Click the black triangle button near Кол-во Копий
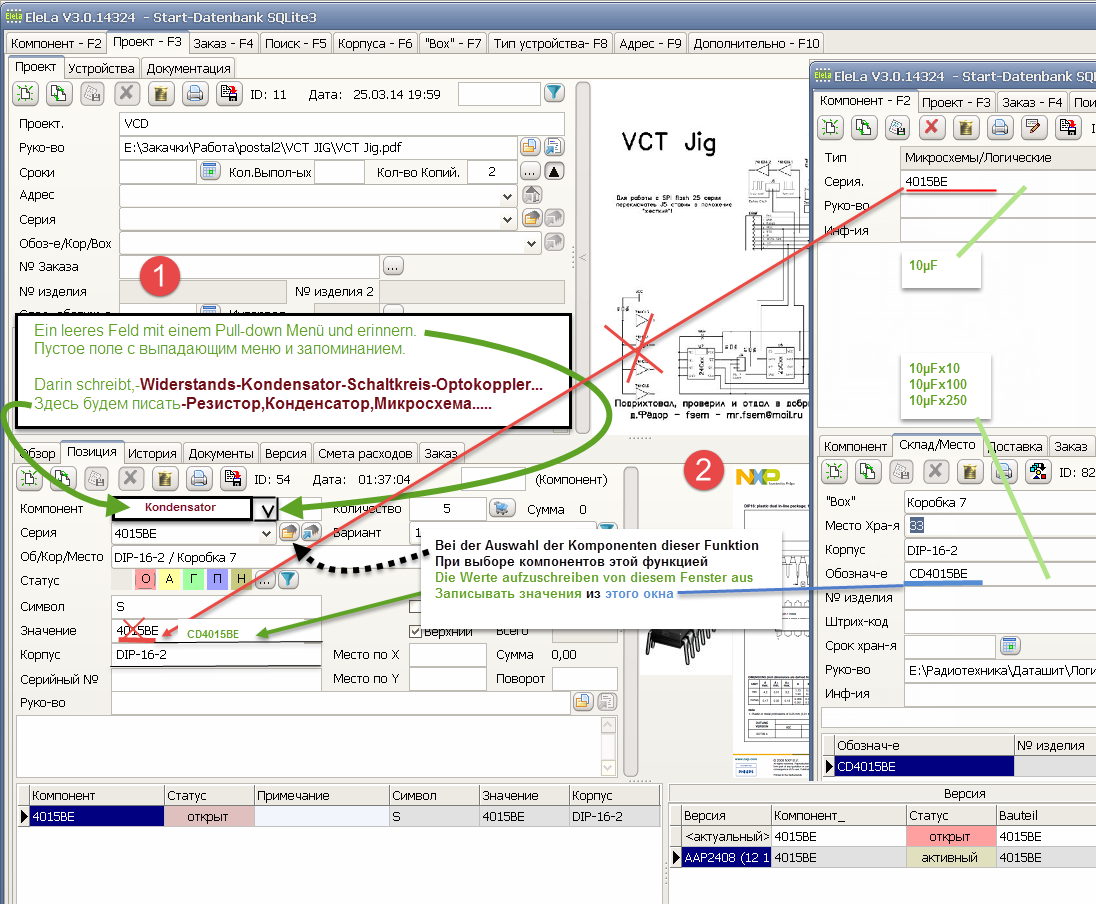1096x904 pixels. pos(554,171)
